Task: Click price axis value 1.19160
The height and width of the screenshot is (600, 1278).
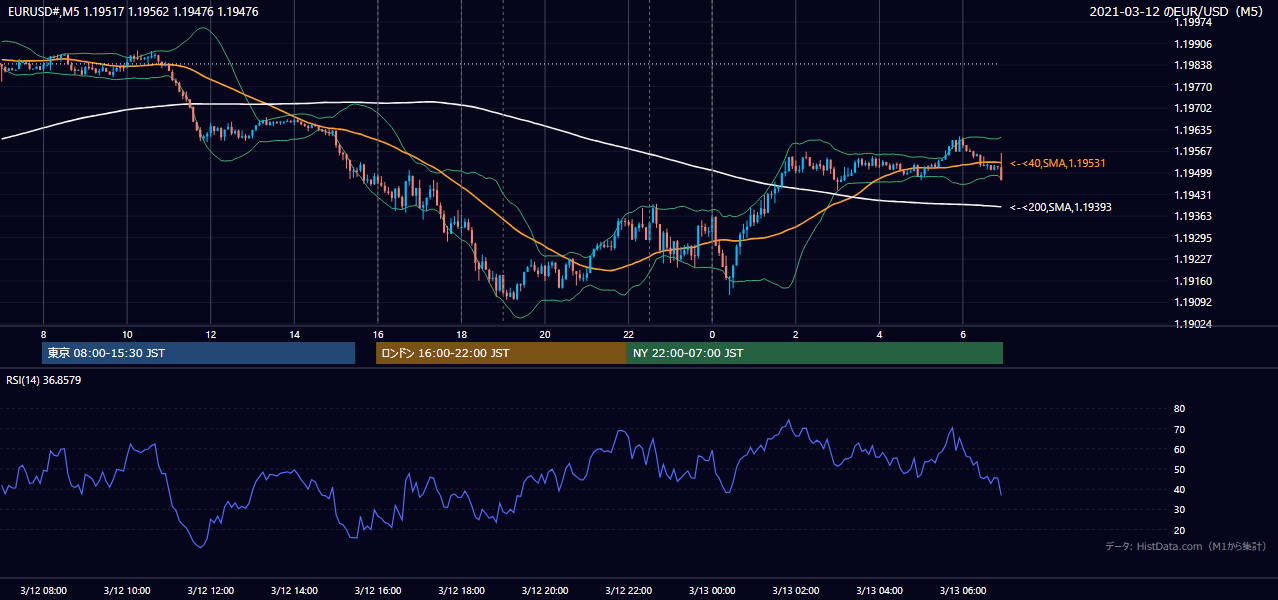Action: point(1193,281)
